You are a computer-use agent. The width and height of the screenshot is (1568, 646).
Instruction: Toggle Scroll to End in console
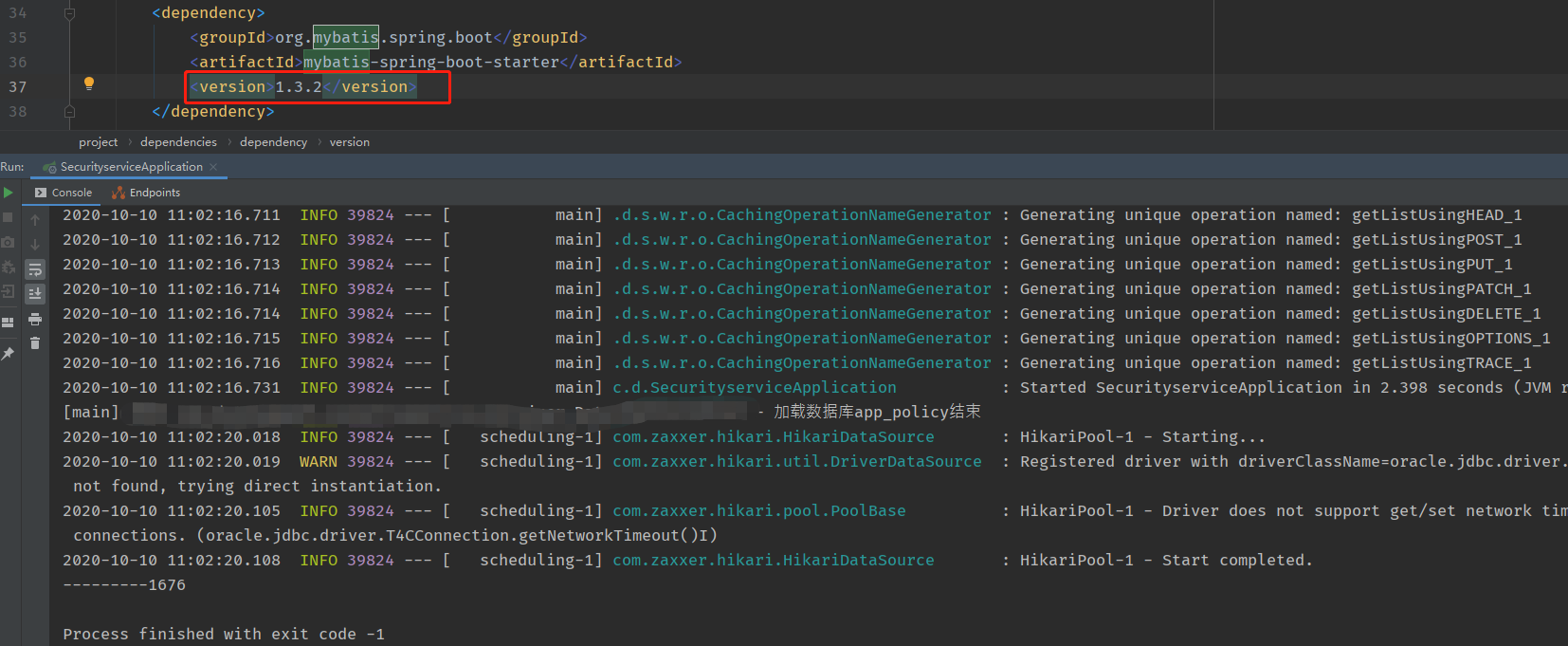click(x=35, y=294)
